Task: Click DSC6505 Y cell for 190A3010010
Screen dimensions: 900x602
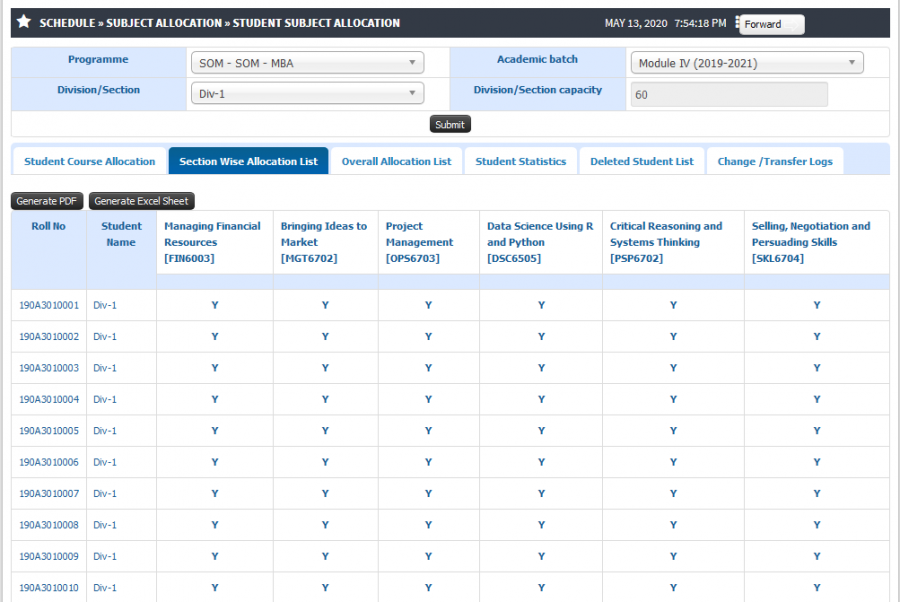Action: 541,588
